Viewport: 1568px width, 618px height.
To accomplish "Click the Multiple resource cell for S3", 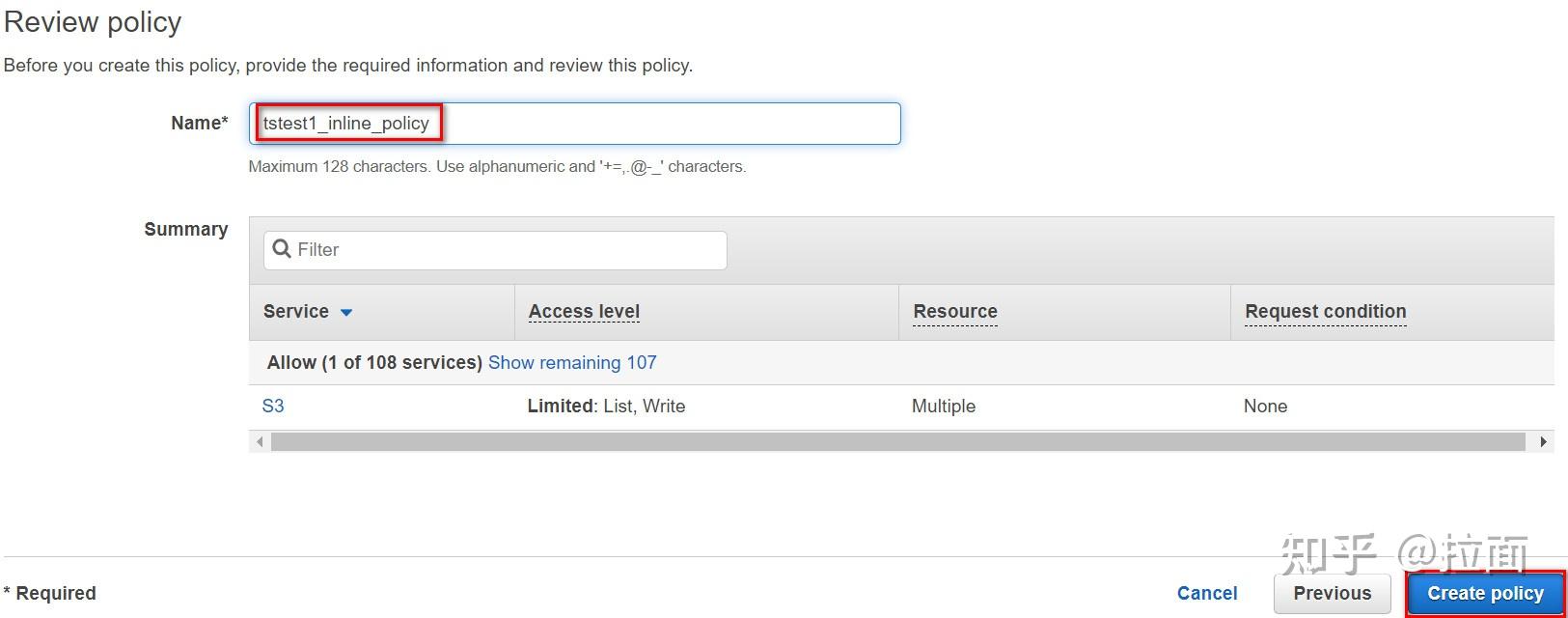I will coord(943,406).
